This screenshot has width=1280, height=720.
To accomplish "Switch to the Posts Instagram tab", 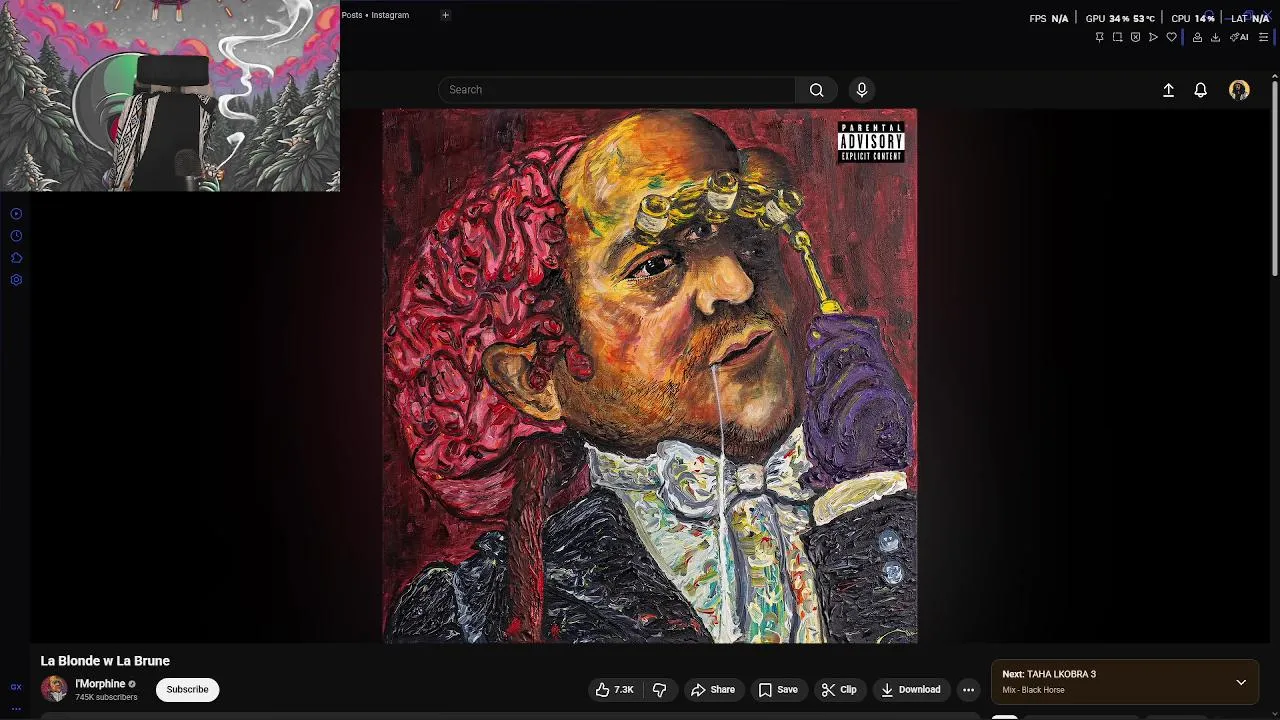I will 375,15.
